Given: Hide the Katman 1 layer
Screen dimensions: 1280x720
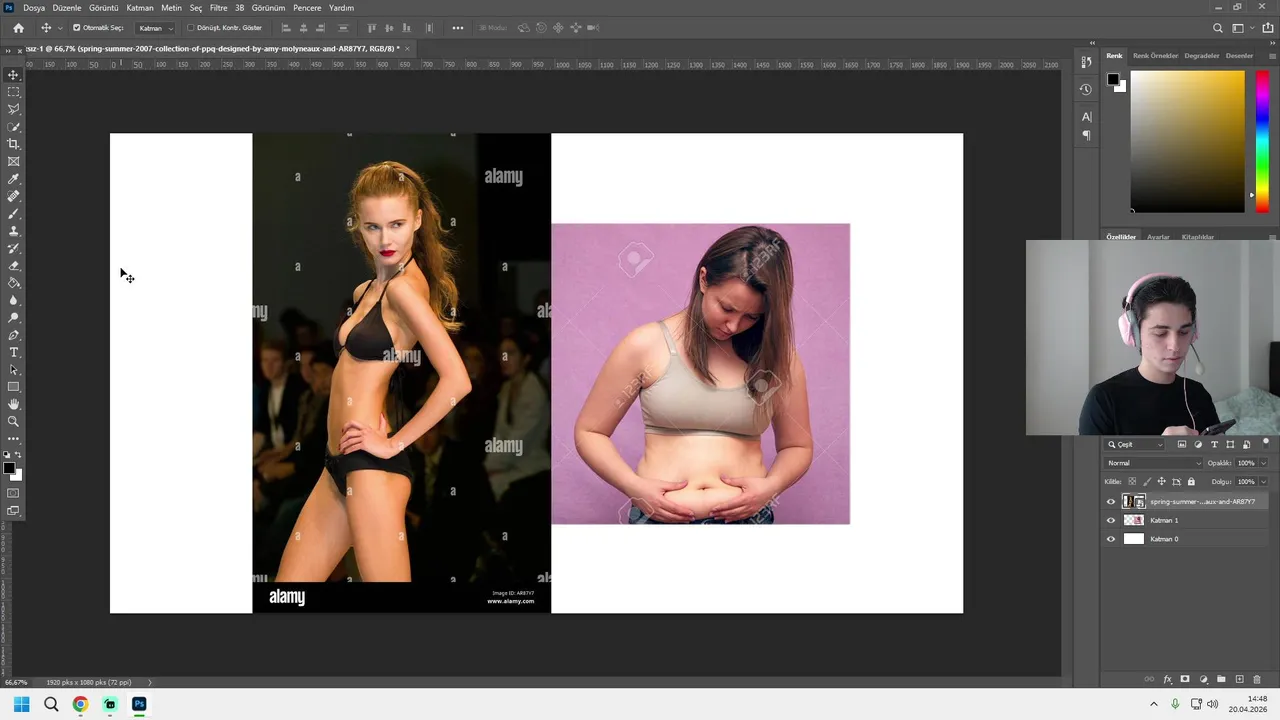Looking at the screenshot, I should point(1110,520).
